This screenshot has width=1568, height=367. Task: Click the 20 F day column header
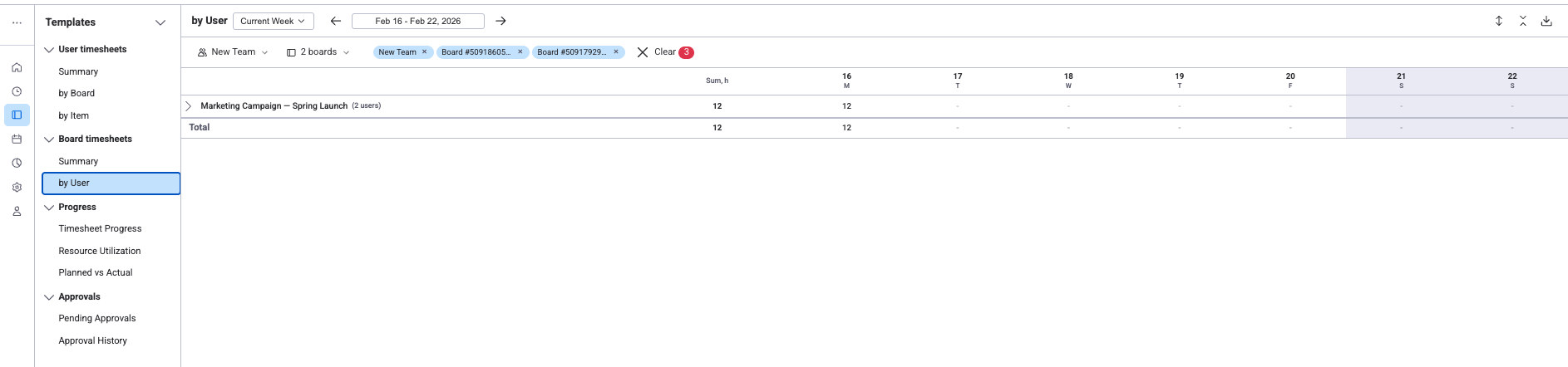pos(1290,81)
